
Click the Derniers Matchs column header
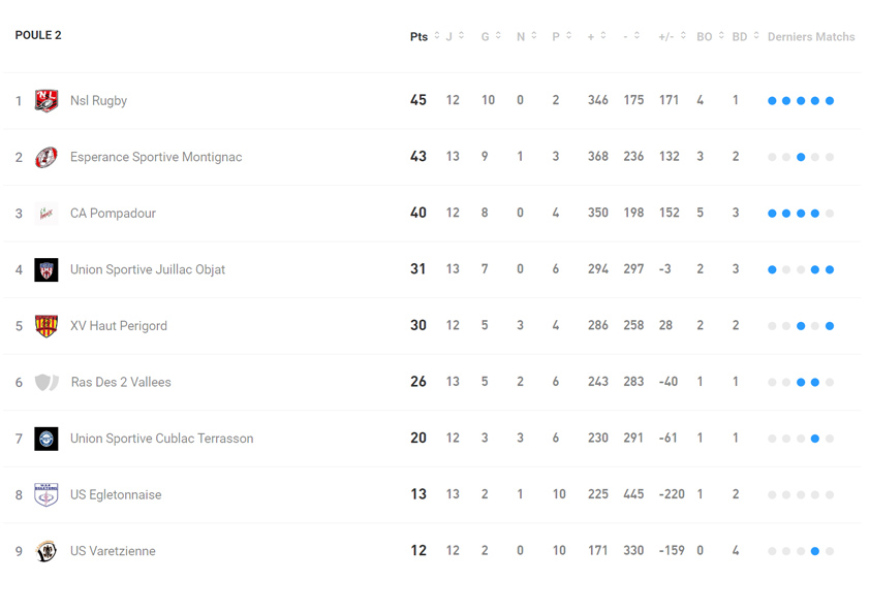811,37
